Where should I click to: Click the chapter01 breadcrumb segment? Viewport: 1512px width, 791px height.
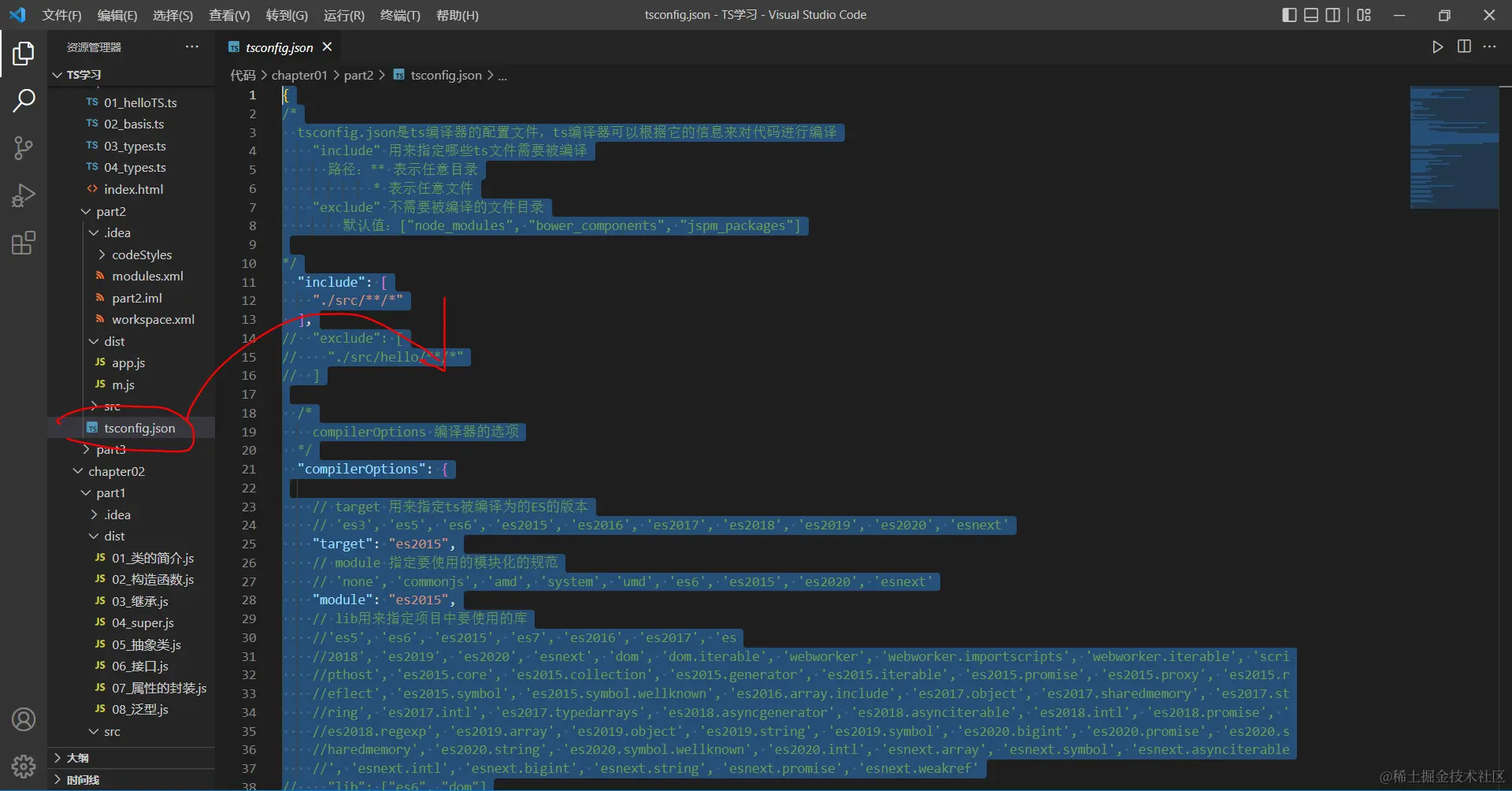(299, 76)
